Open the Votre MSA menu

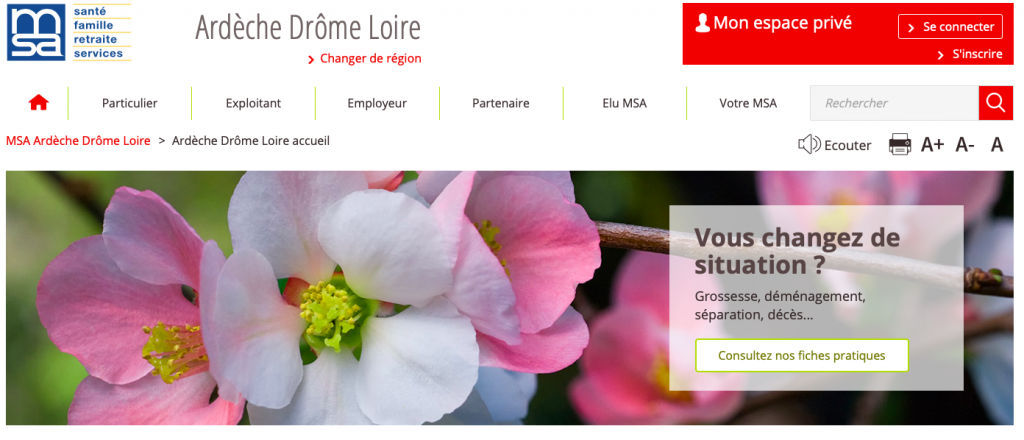tap(748, 103)
